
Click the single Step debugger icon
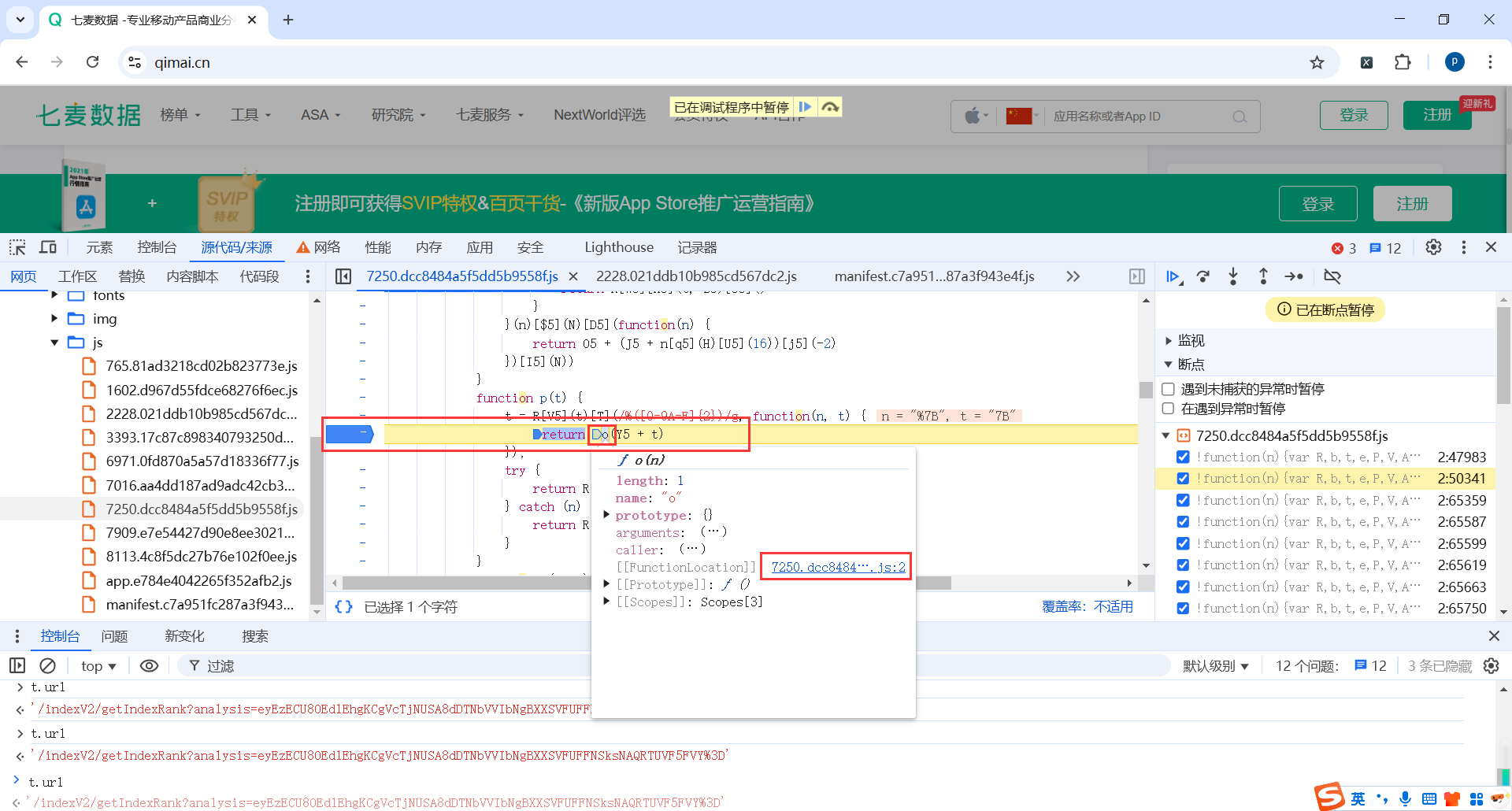(1294, 276)
